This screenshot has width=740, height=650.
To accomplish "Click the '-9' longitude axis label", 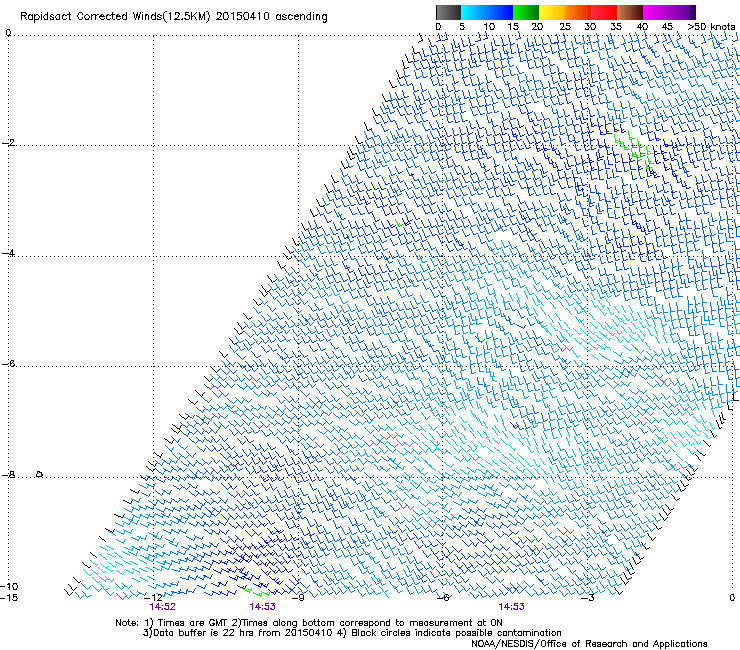I will [x=298, y=598].
